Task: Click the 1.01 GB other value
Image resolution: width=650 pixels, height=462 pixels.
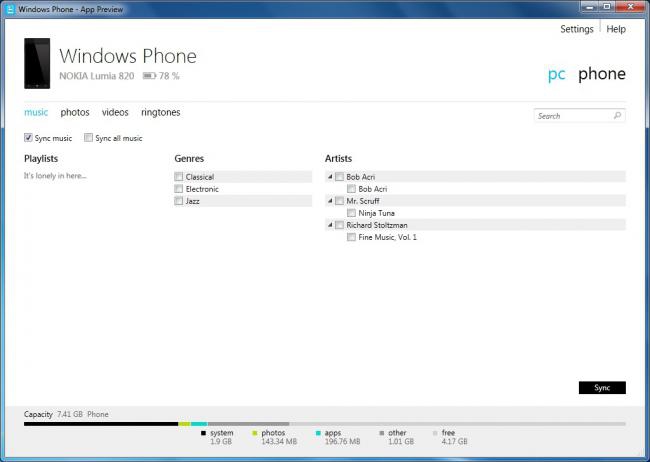Action: tap(401, 442)
